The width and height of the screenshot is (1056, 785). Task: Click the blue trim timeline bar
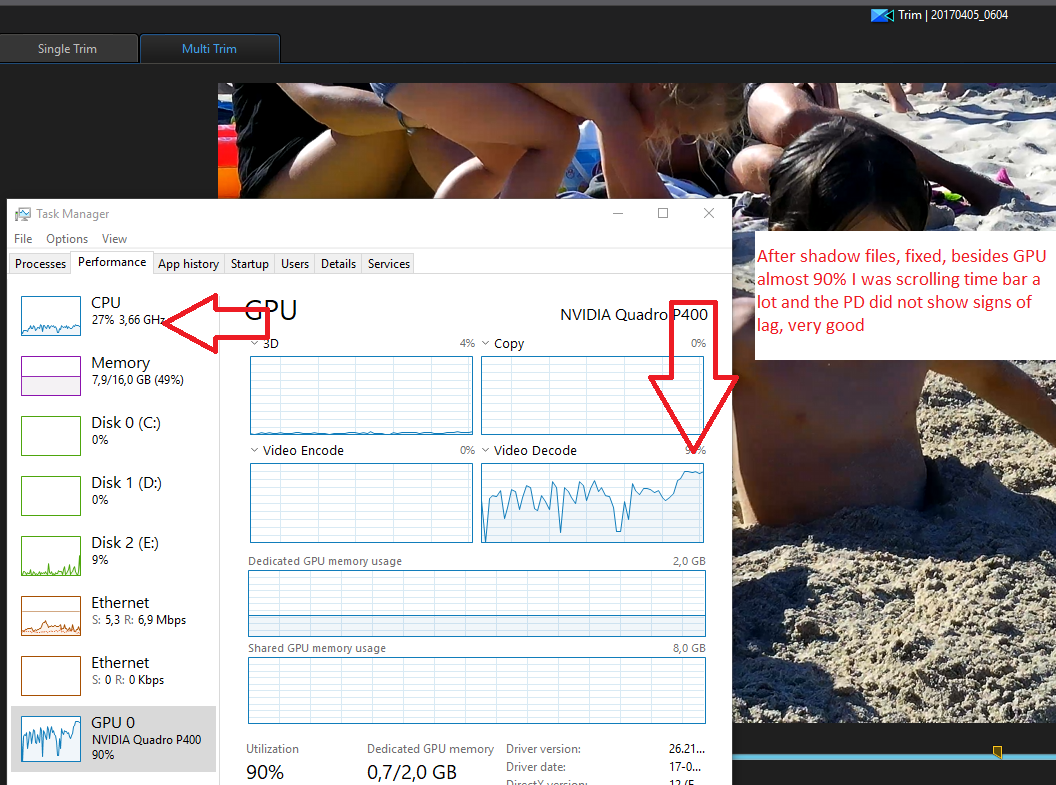(x=894, y=757)
